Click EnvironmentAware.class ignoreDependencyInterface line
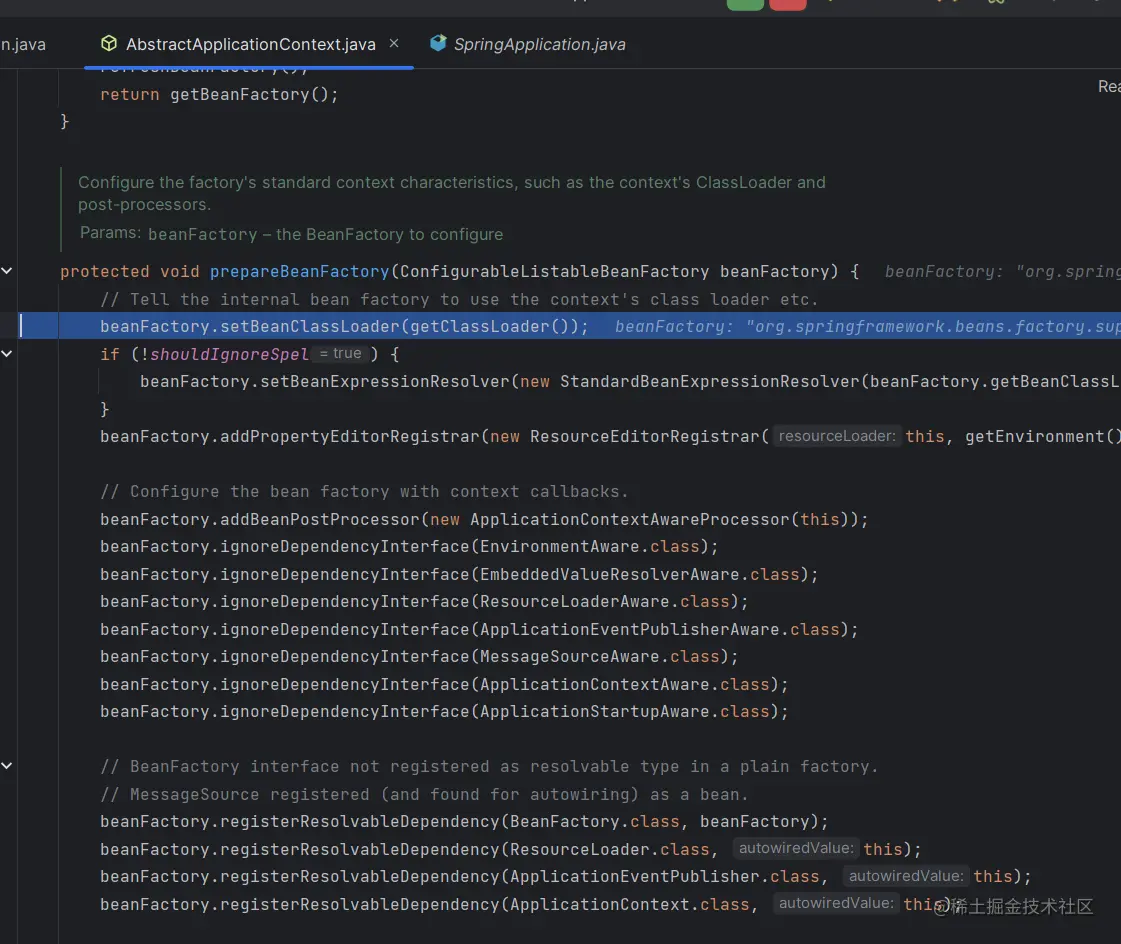Image resolution: width=1121 pixels, height=944 pixels. click(x=409, y=546)
